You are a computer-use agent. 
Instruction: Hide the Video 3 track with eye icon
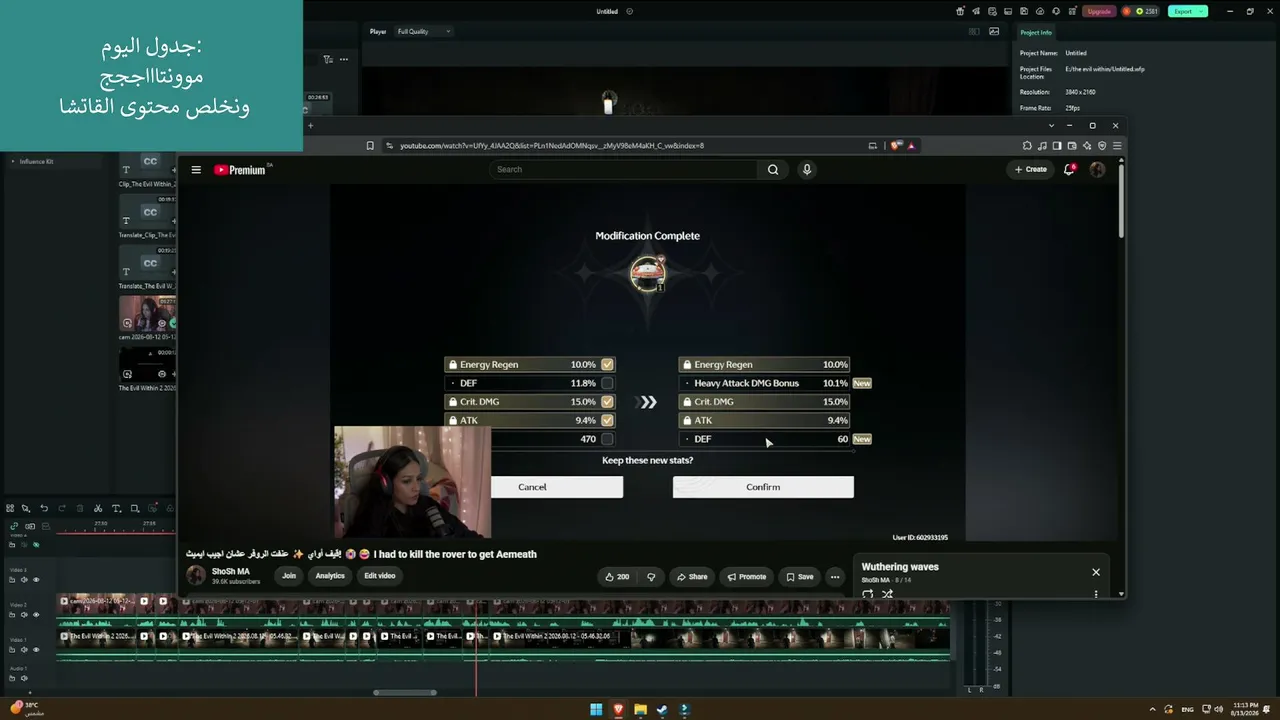click(36, 580)
